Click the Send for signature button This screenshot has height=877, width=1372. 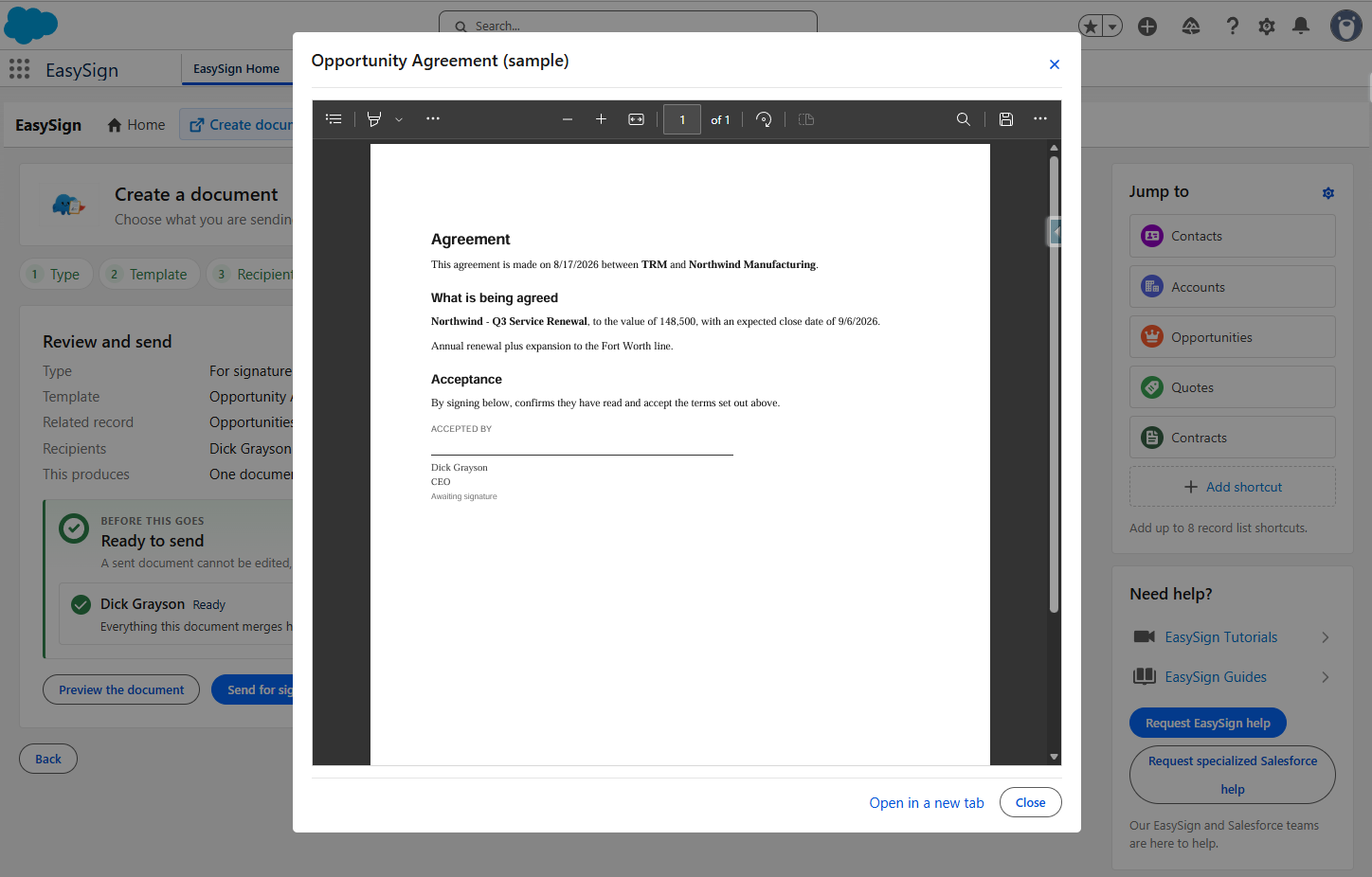point(253,689)
